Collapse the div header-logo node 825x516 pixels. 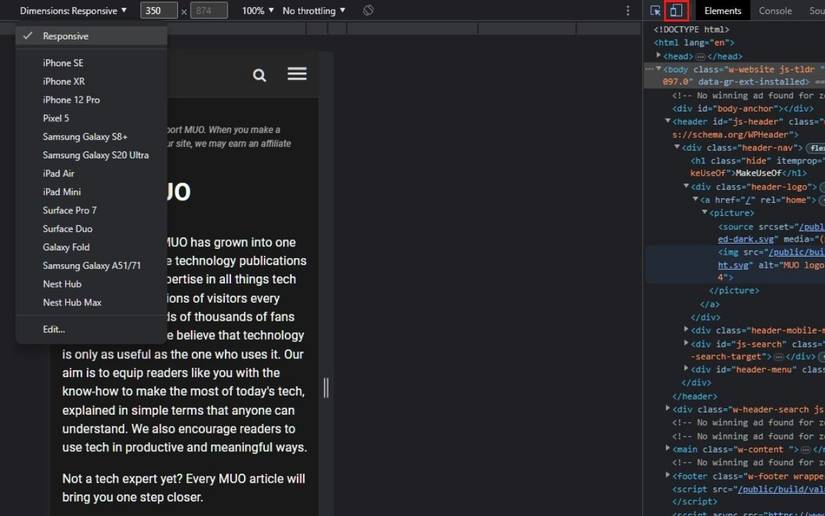(x=686, y=186)
